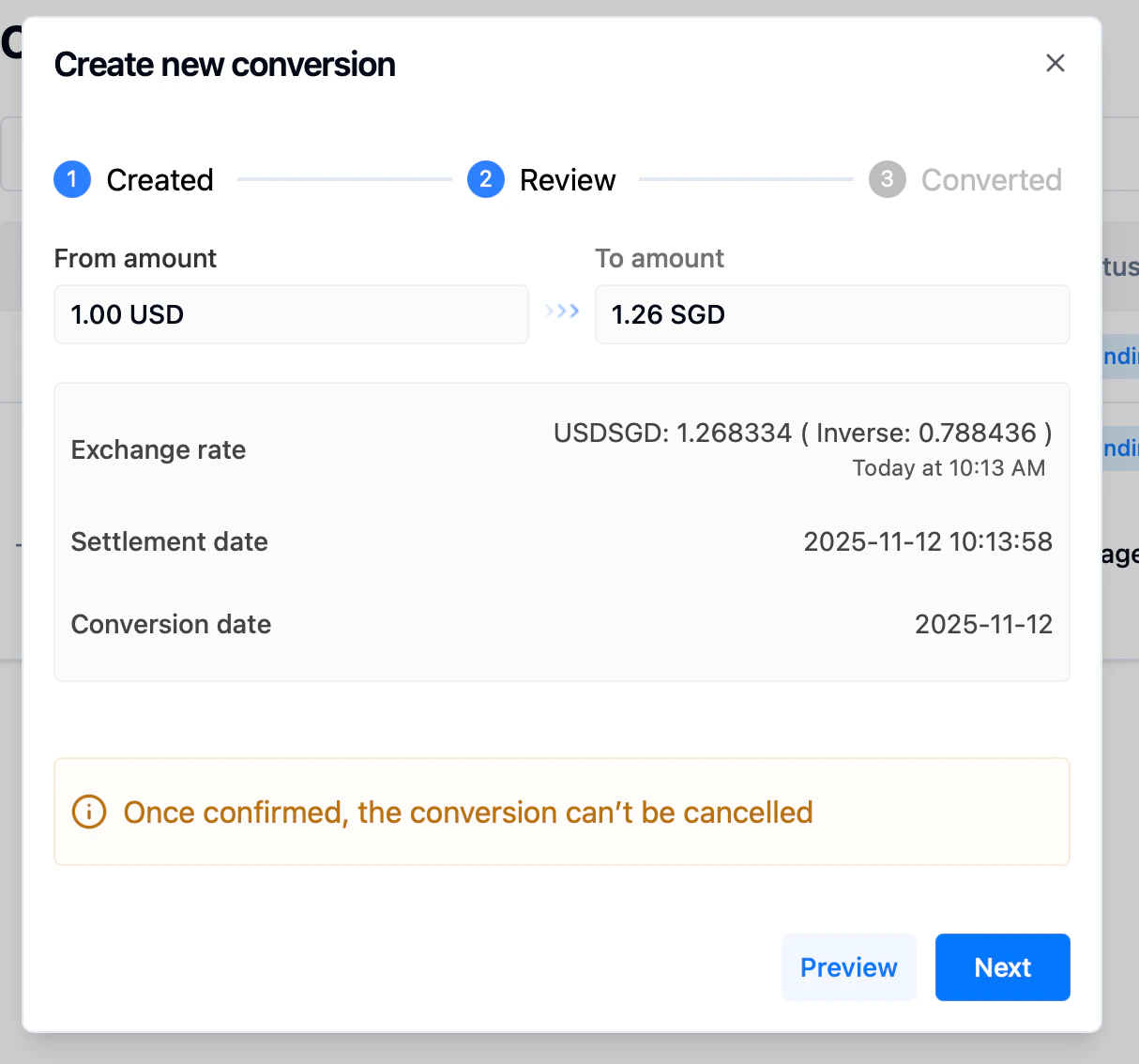The image size is (1139, 1064).
Task: Click the Conversion date value 2025-11-12
Action: tap(984, 623)
